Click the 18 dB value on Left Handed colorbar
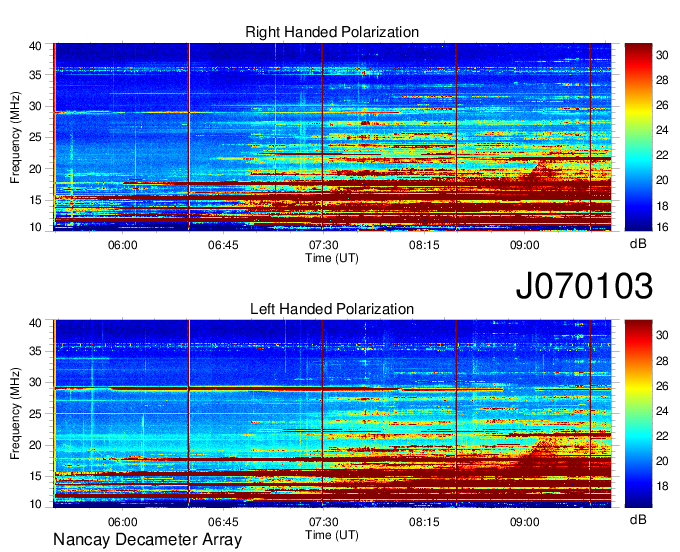Viewport: 680px width, 552px height. (662, 486)
